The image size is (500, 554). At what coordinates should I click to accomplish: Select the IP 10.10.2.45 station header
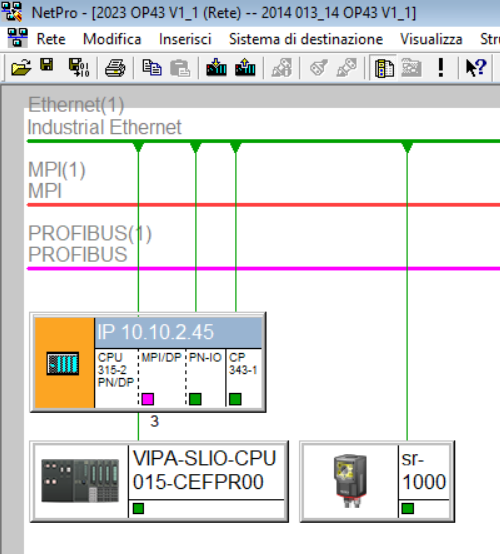(178, 333)
